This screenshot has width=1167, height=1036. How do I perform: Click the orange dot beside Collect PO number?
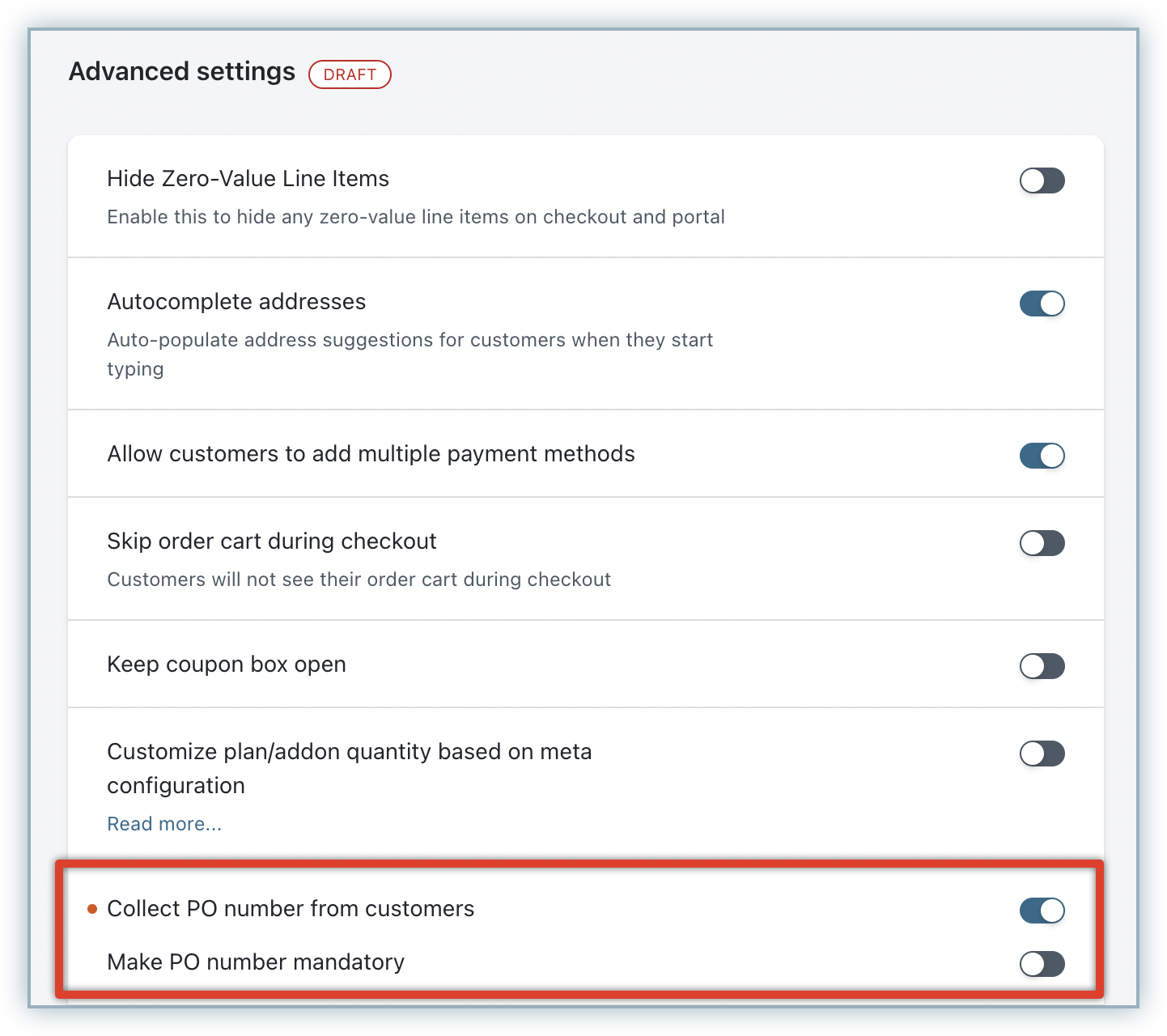pyautogui.click(x=92, y=910)
